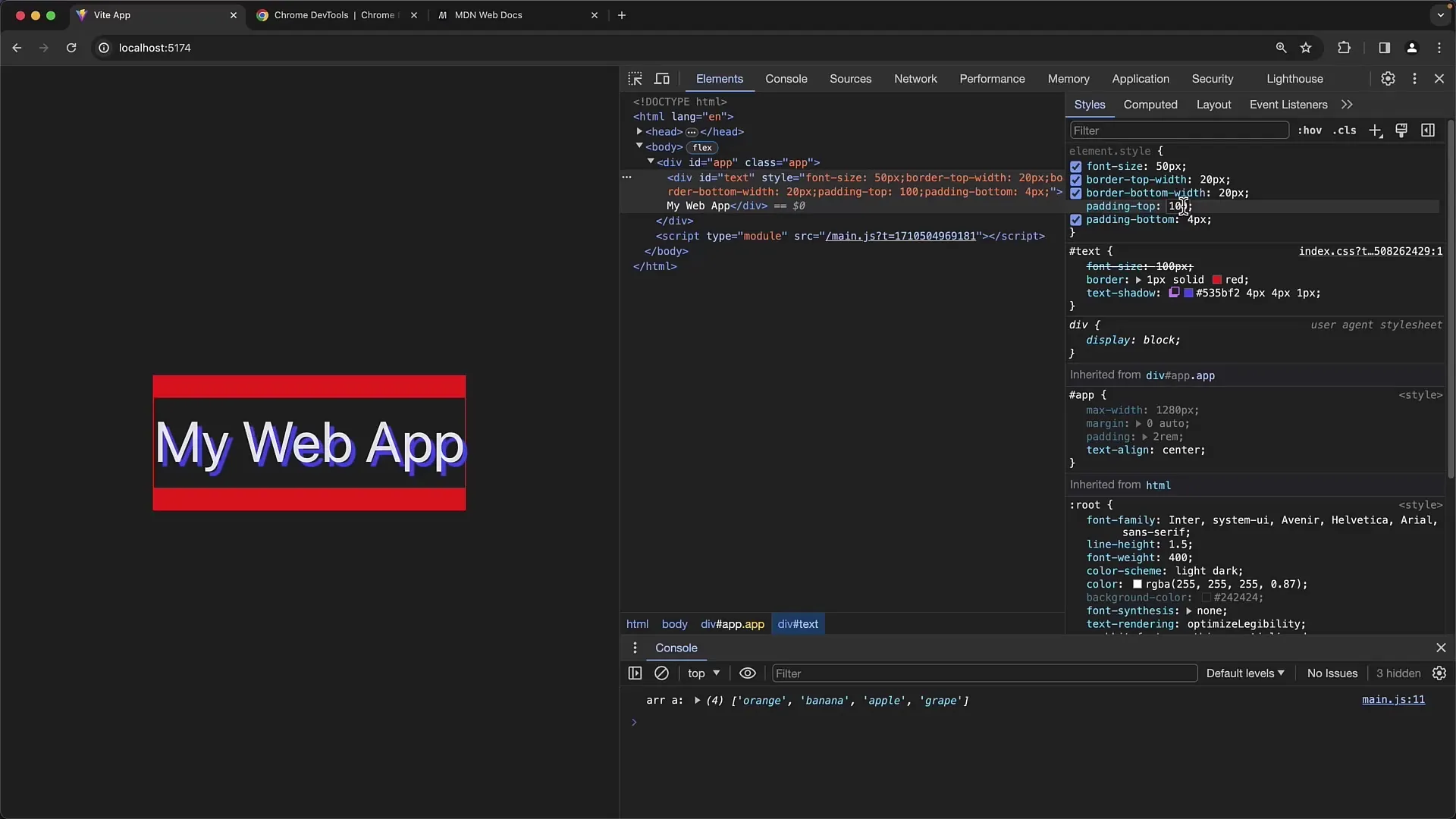1456x819 pixels.
Task: Open the Chrome profile avatar
Action: pyautogui.click(x=1412, y=48)
